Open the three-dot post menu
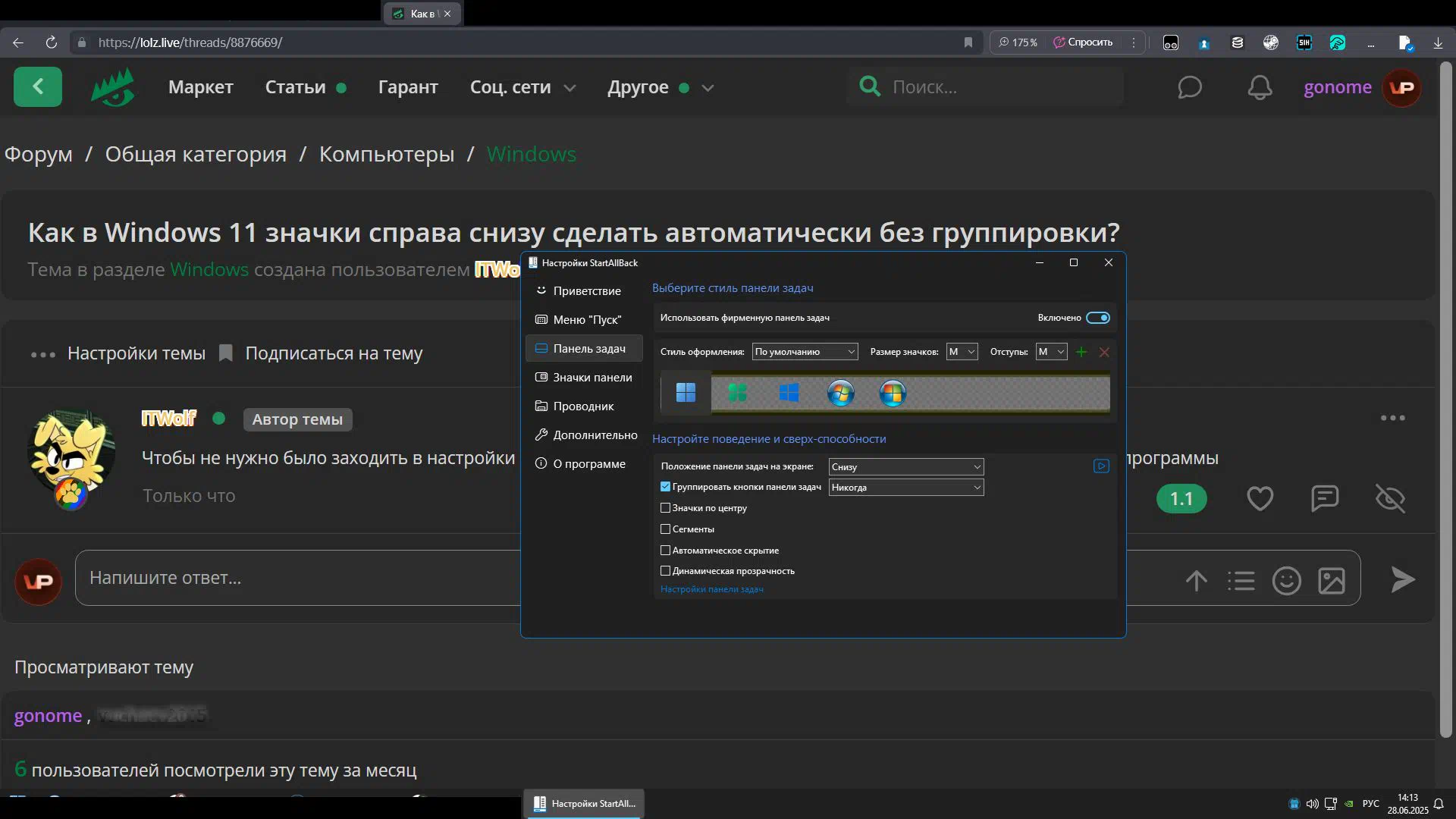The height and width of the screenshot is (819, 1456). point(1392,418)
